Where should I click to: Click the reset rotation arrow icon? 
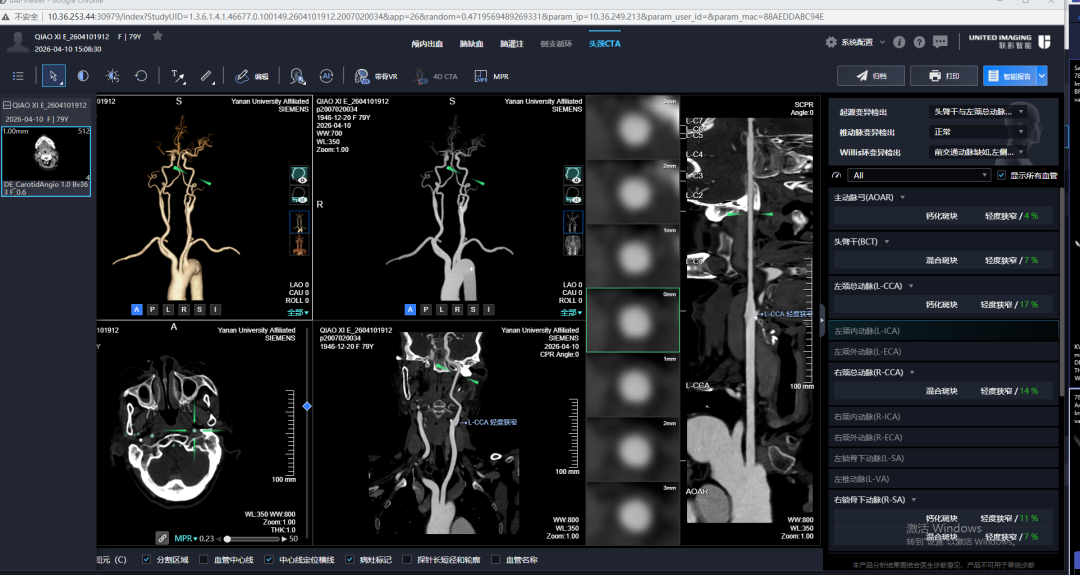tap(141, 76)
